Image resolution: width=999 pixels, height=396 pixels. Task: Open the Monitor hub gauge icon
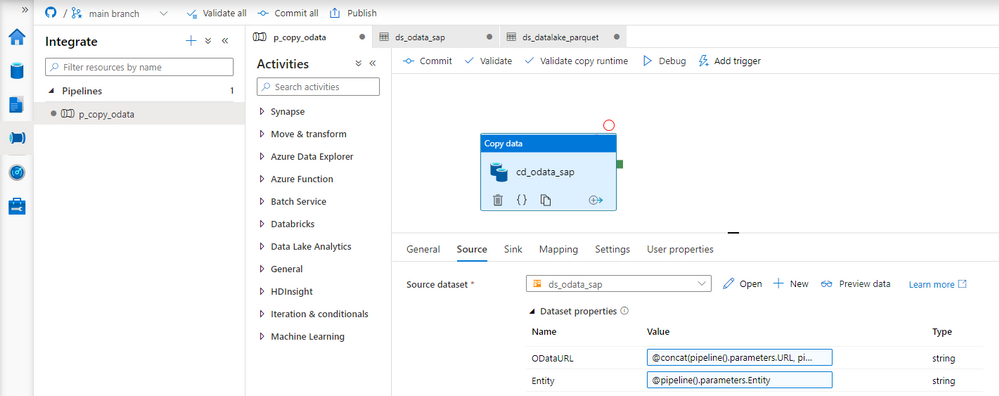(17, 173)
